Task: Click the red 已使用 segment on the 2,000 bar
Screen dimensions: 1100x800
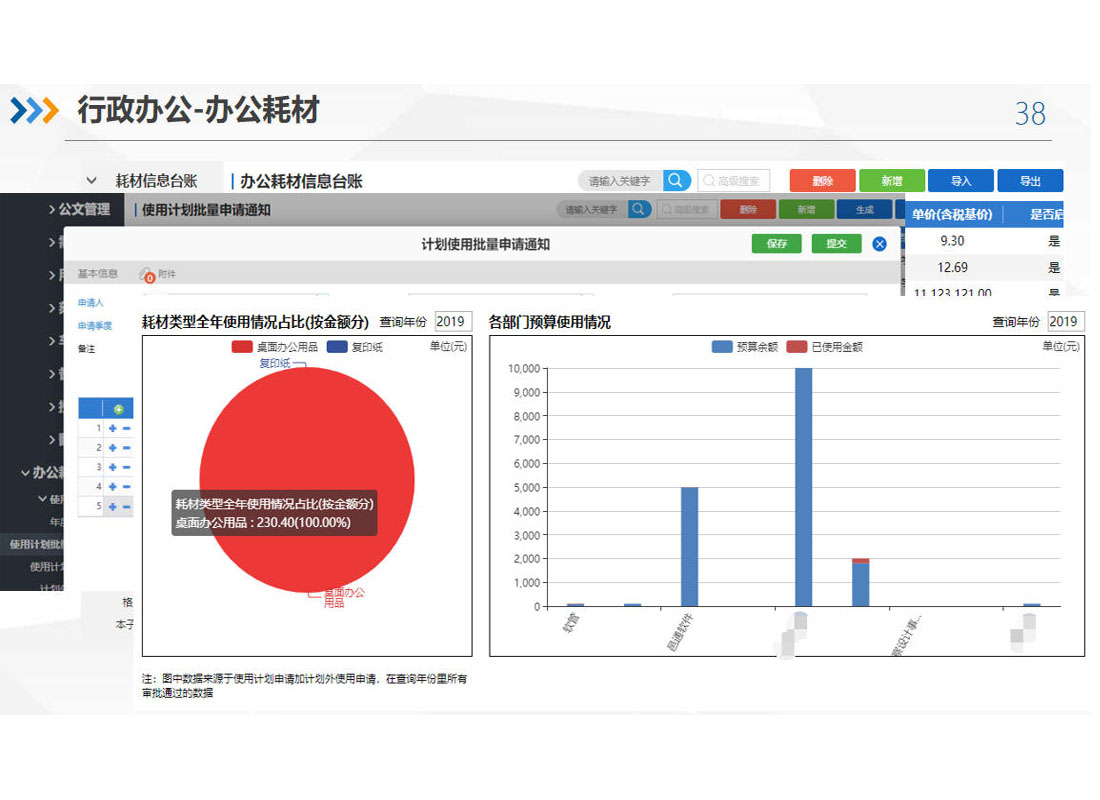Action: [x=861, y=561]
